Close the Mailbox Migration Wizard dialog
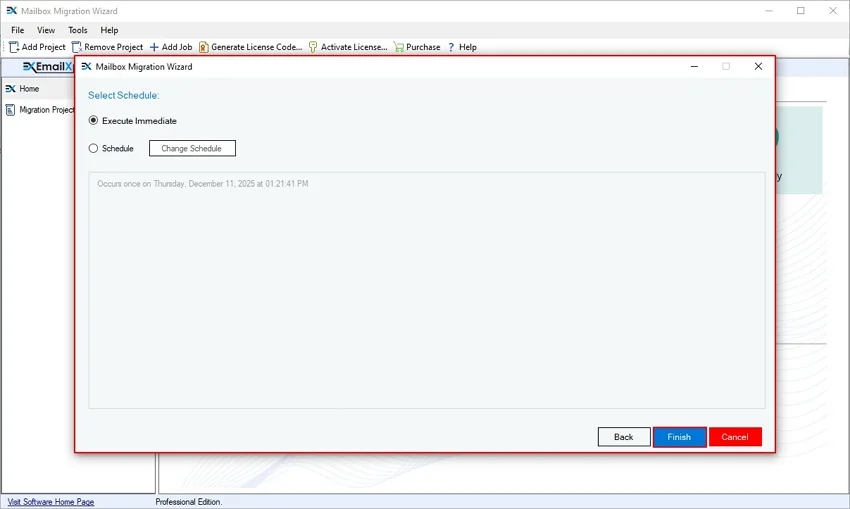 (x=758, y=66)
